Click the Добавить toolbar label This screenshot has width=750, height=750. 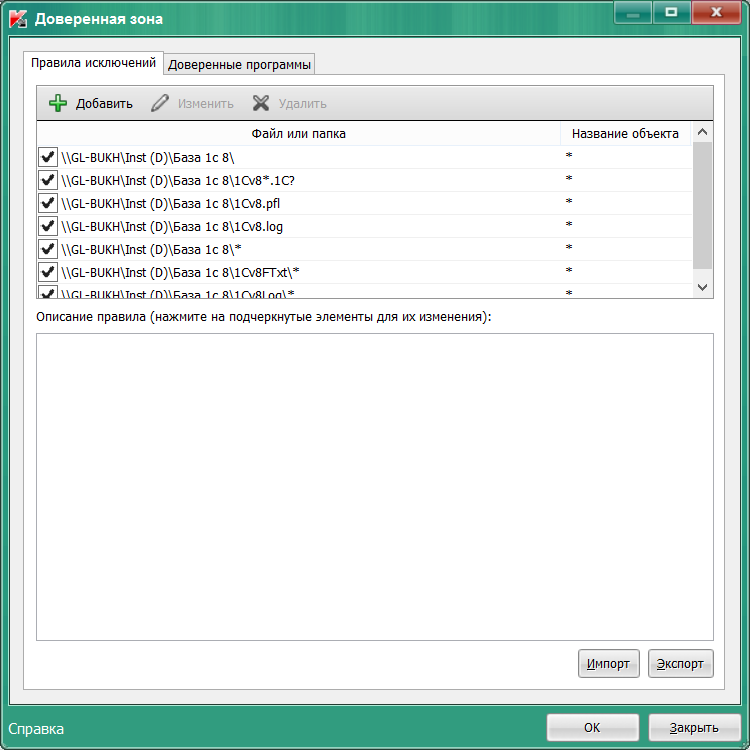[104, 104]
